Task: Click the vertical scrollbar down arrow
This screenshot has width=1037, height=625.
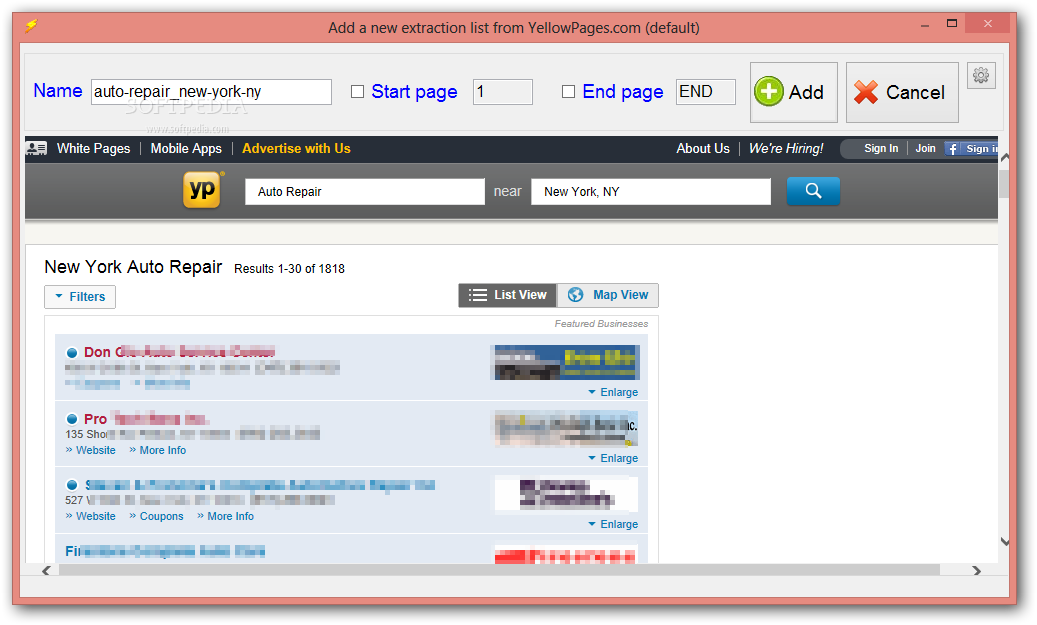Action: click(x=1005, y=542)
